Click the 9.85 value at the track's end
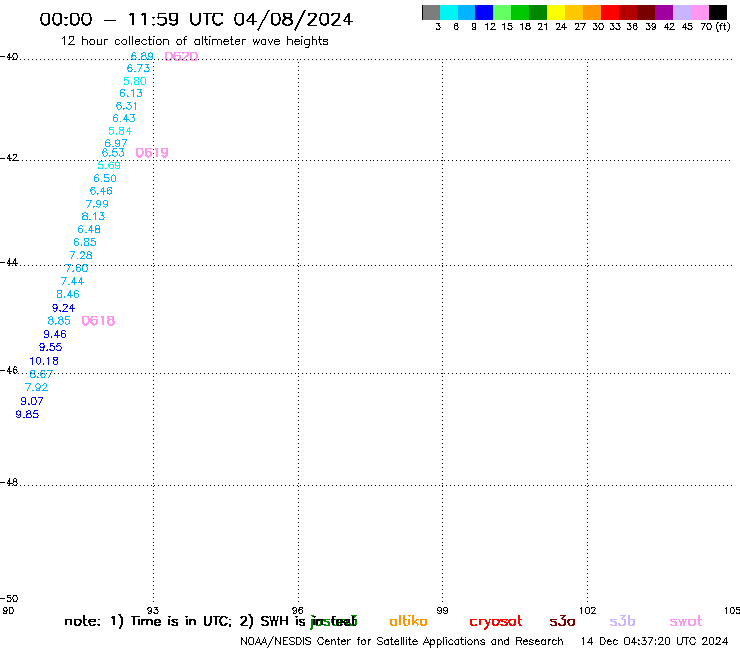 click(x=27, y=414)
